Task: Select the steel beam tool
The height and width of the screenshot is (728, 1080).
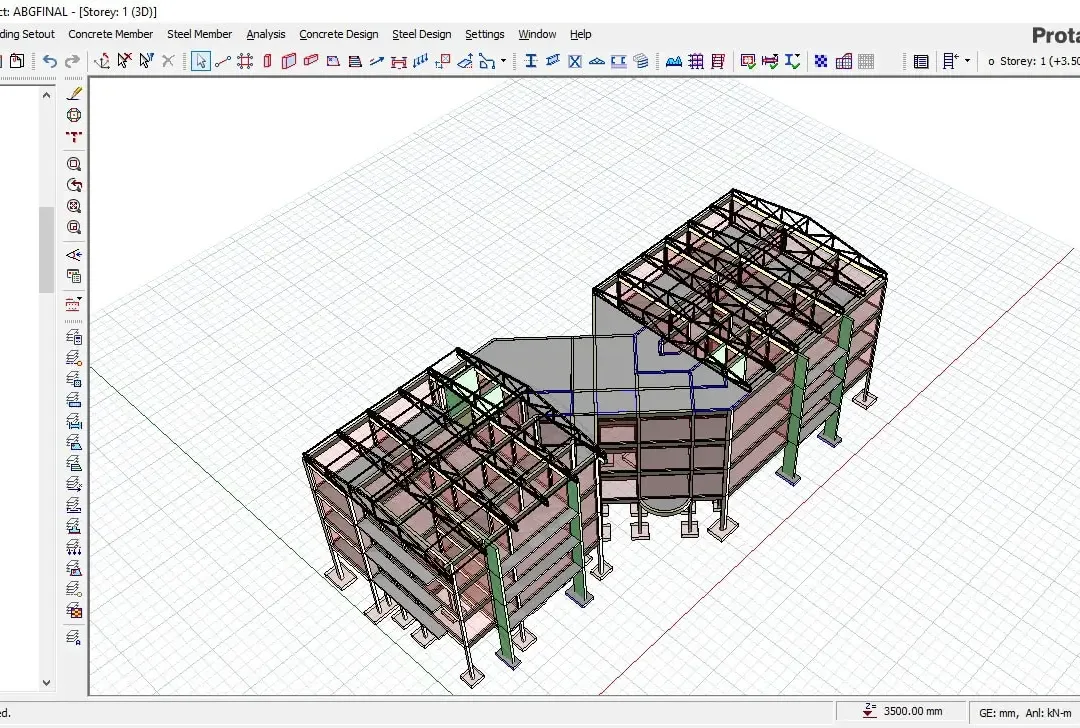Action: (x=552, y=61)
